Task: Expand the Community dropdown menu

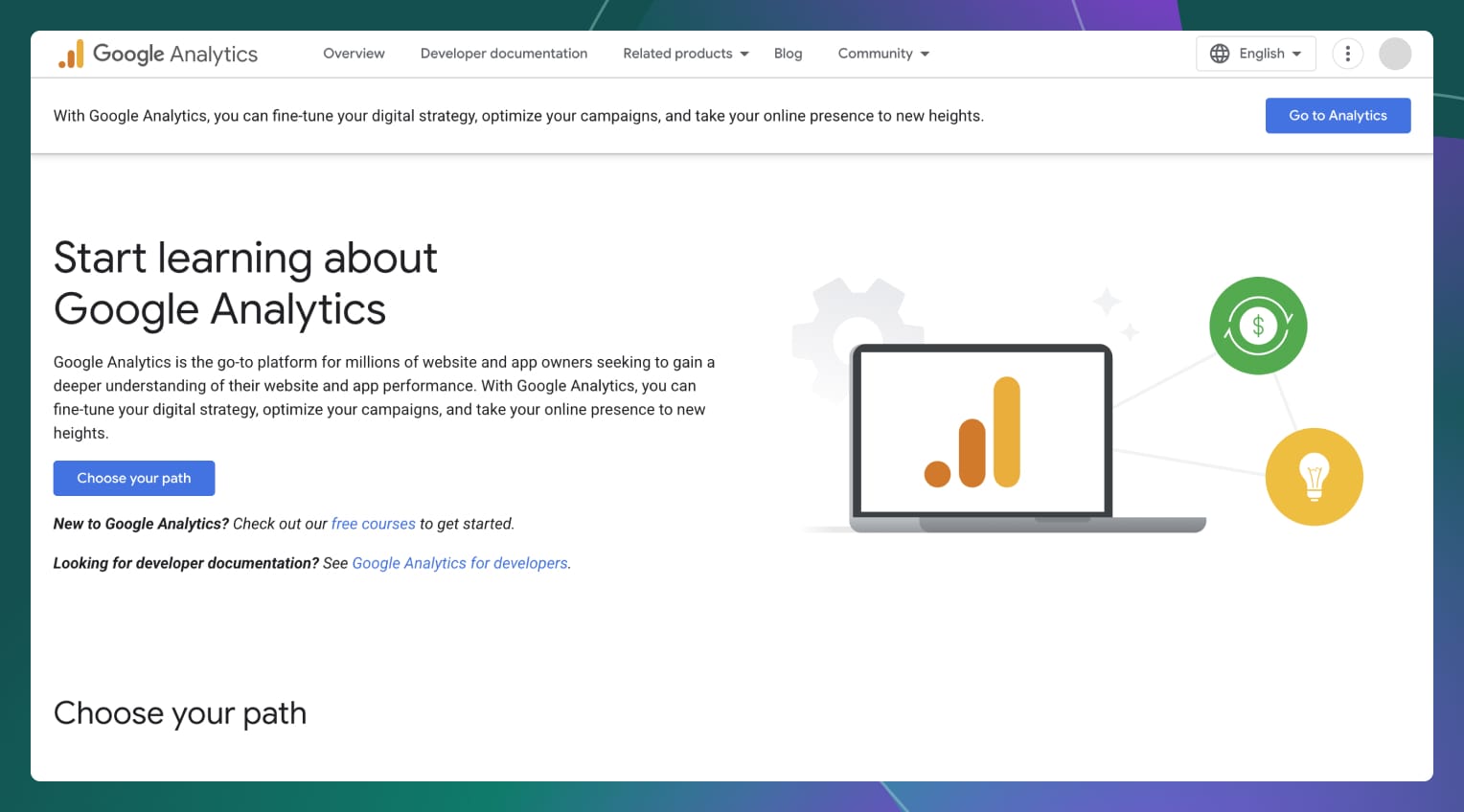Action: pyautogui.click(x=883, y=54)
